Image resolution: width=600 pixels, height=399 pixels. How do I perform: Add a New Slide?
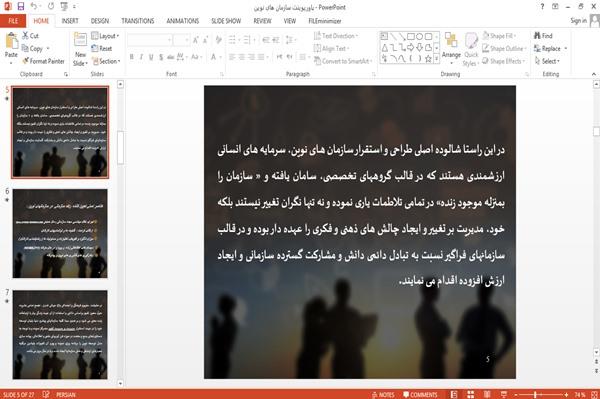coord(80,50)
